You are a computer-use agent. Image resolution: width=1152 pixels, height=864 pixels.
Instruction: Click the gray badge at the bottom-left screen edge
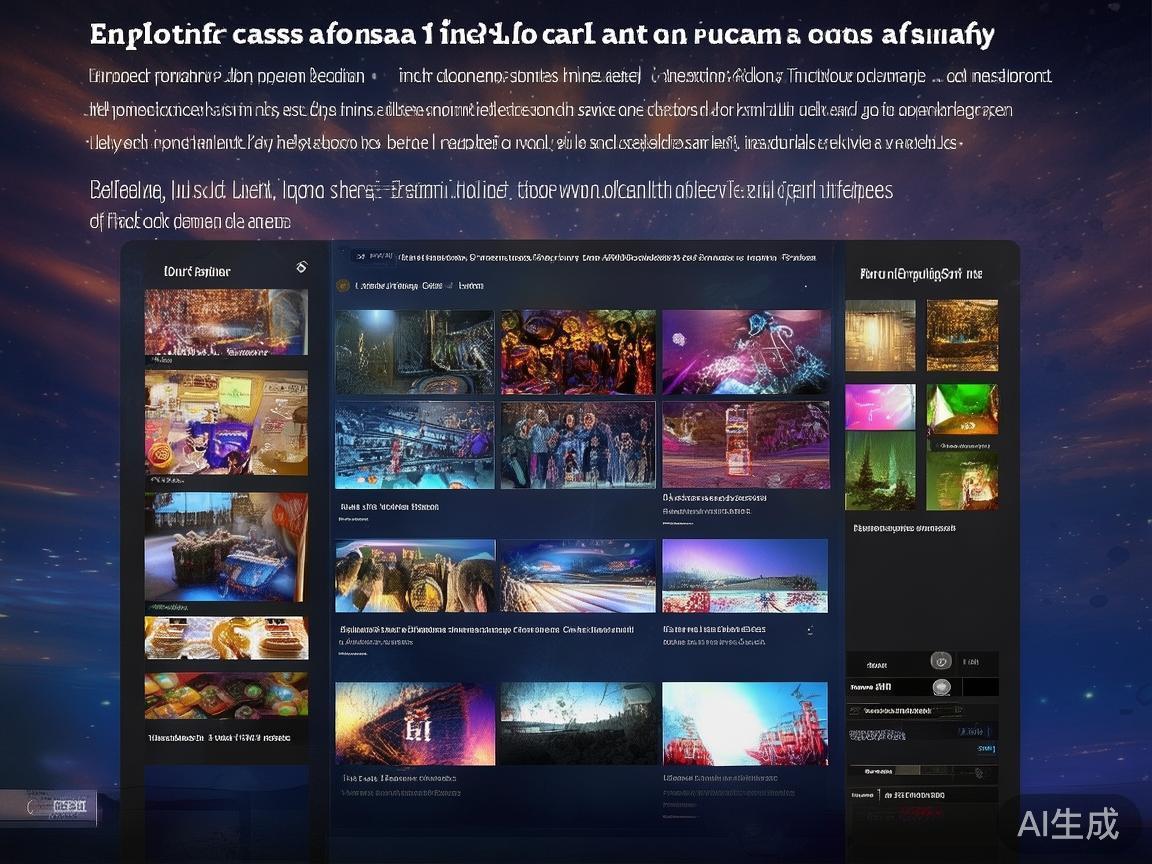tap(50, 806)
